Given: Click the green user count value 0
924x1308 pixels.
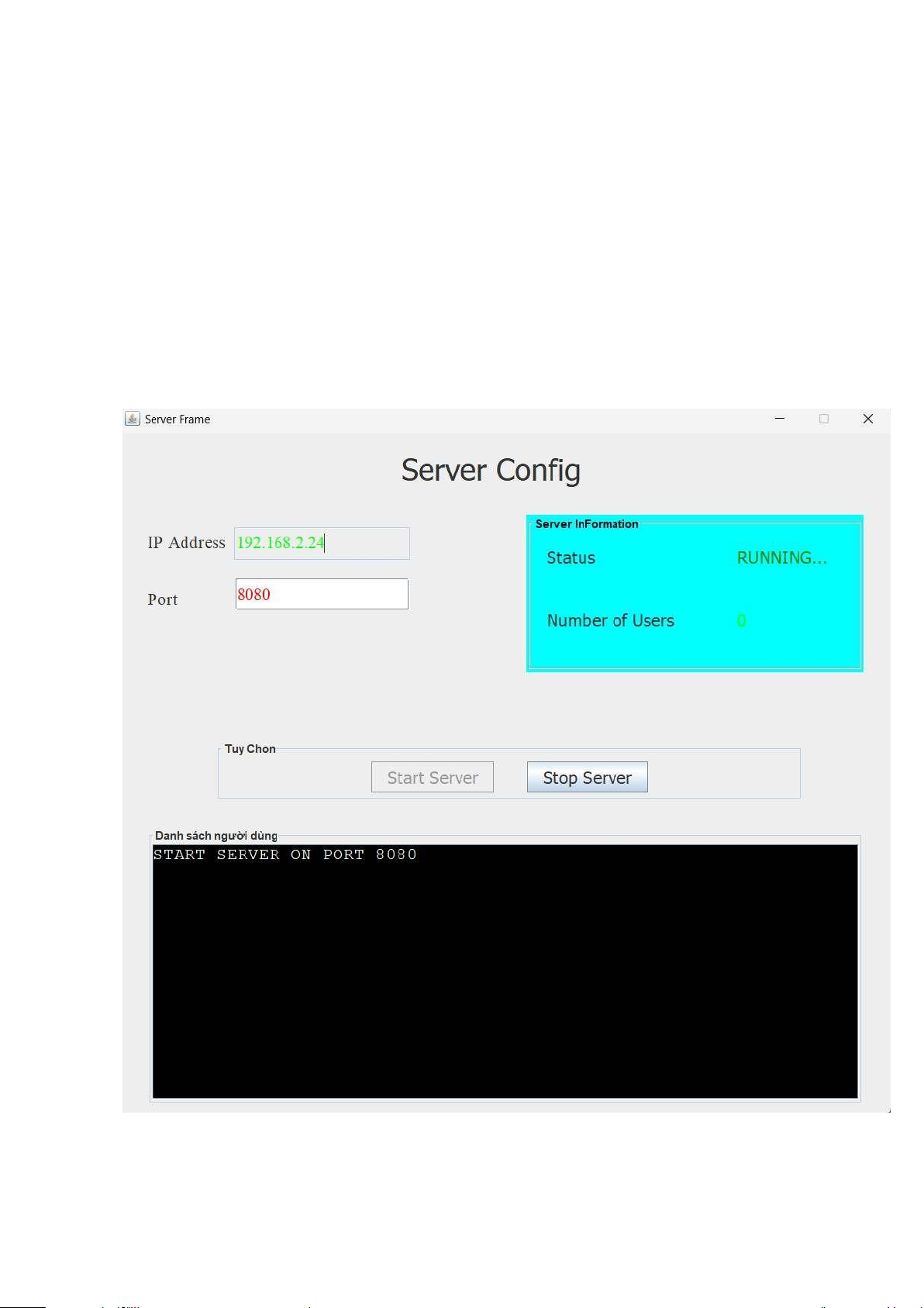Looking at the screenshot, I should pos(741,621).
